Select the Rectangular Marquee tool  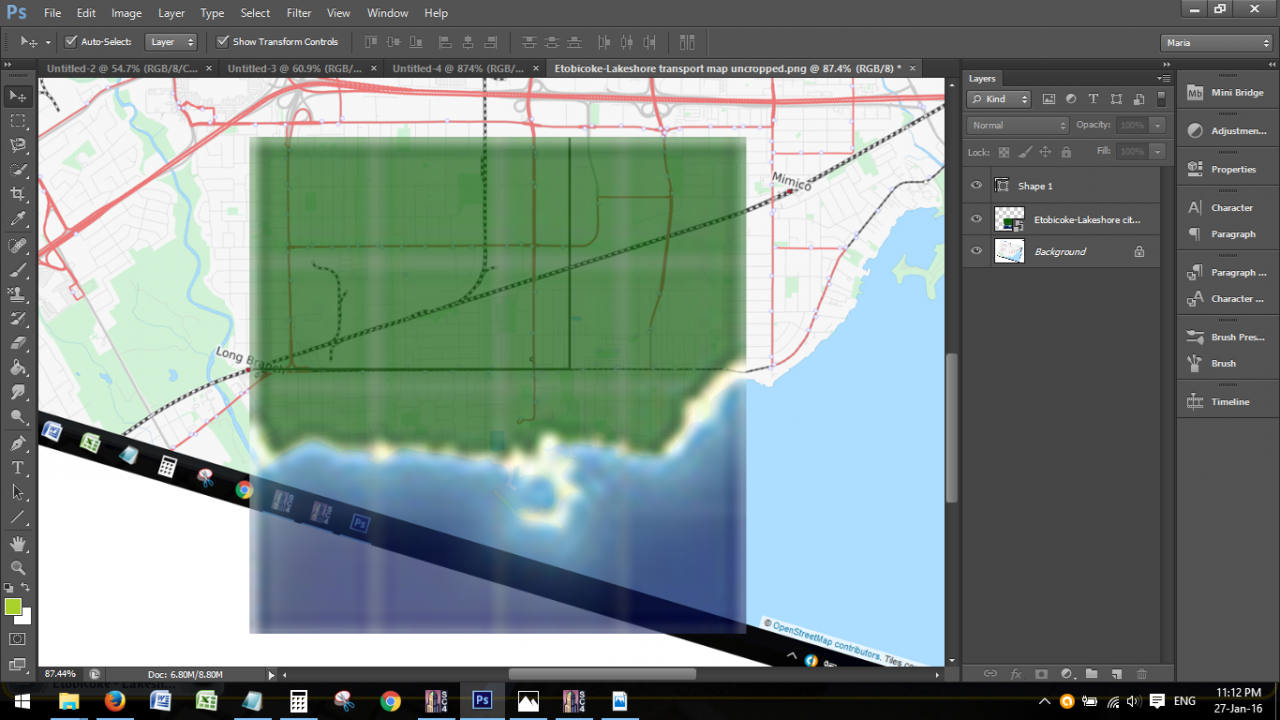[18, 121]
